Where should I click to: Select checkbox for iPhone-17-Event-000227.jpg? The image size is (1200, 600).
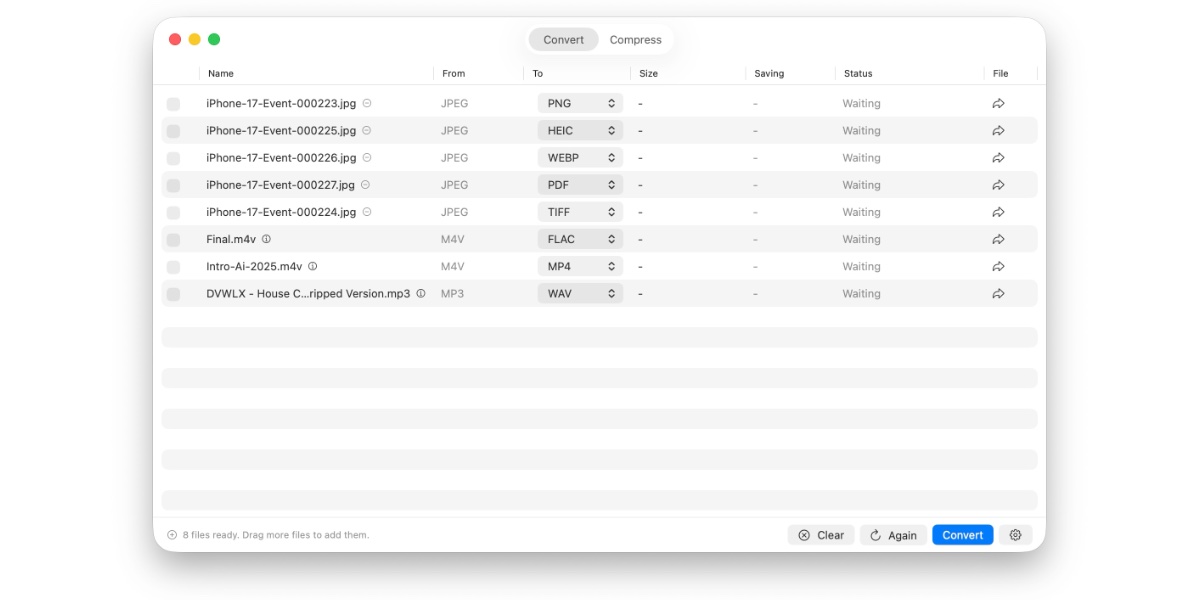click(173, 185)
